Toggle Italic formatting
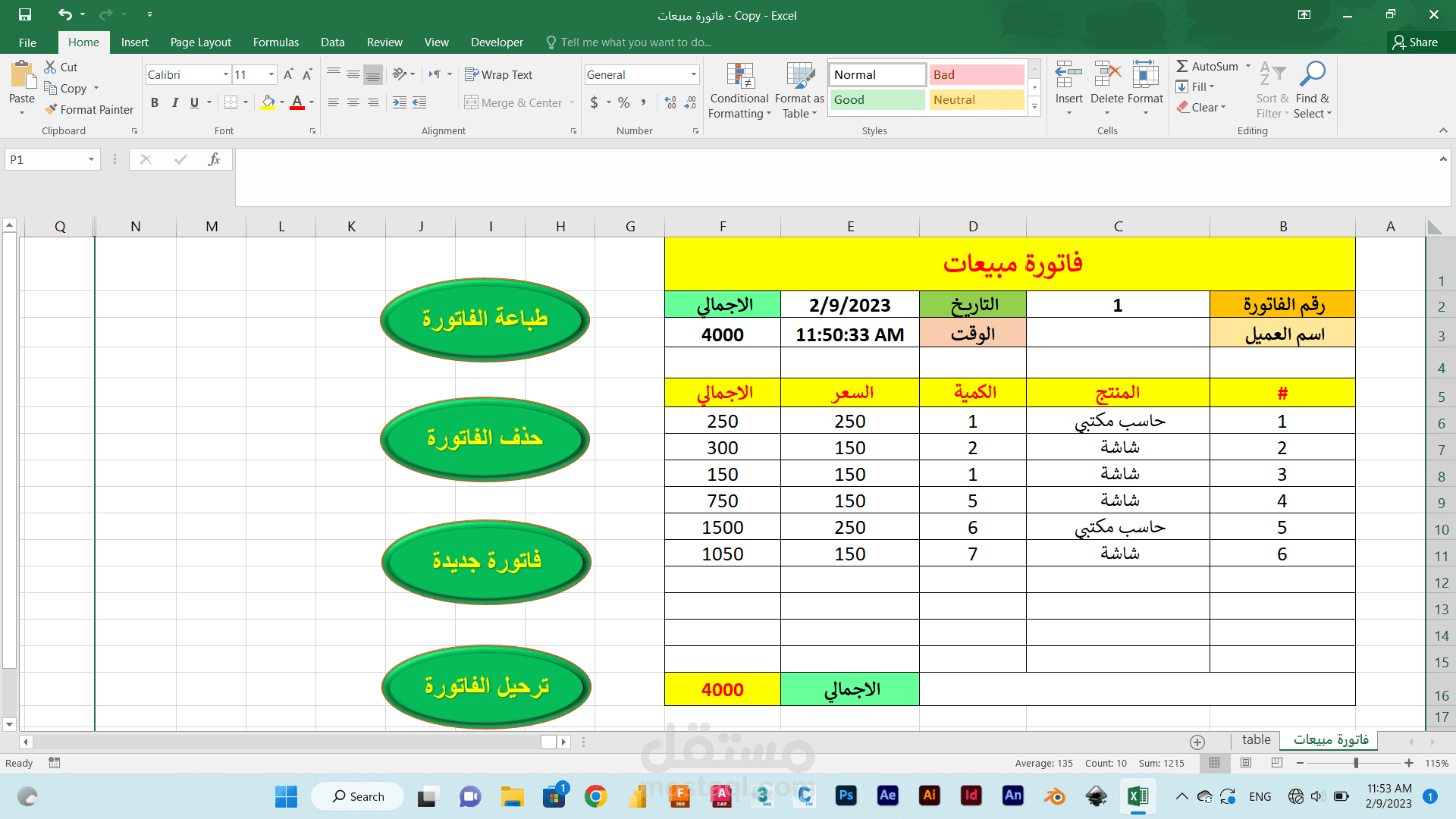This screenshot has height=819, width=1456. [x=175, y=102]
